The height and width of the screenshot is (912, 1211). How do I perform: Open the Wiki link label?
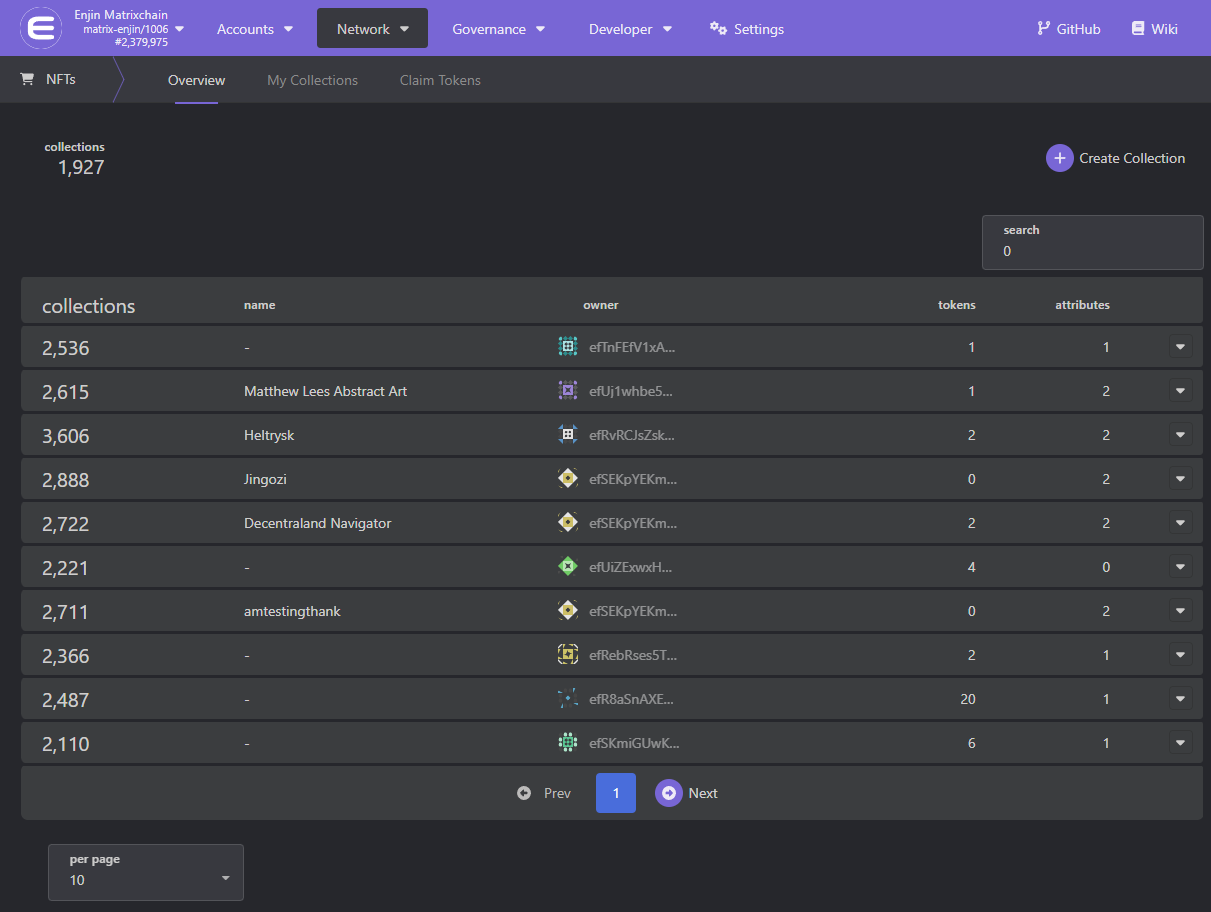(x=1164, y=29)
